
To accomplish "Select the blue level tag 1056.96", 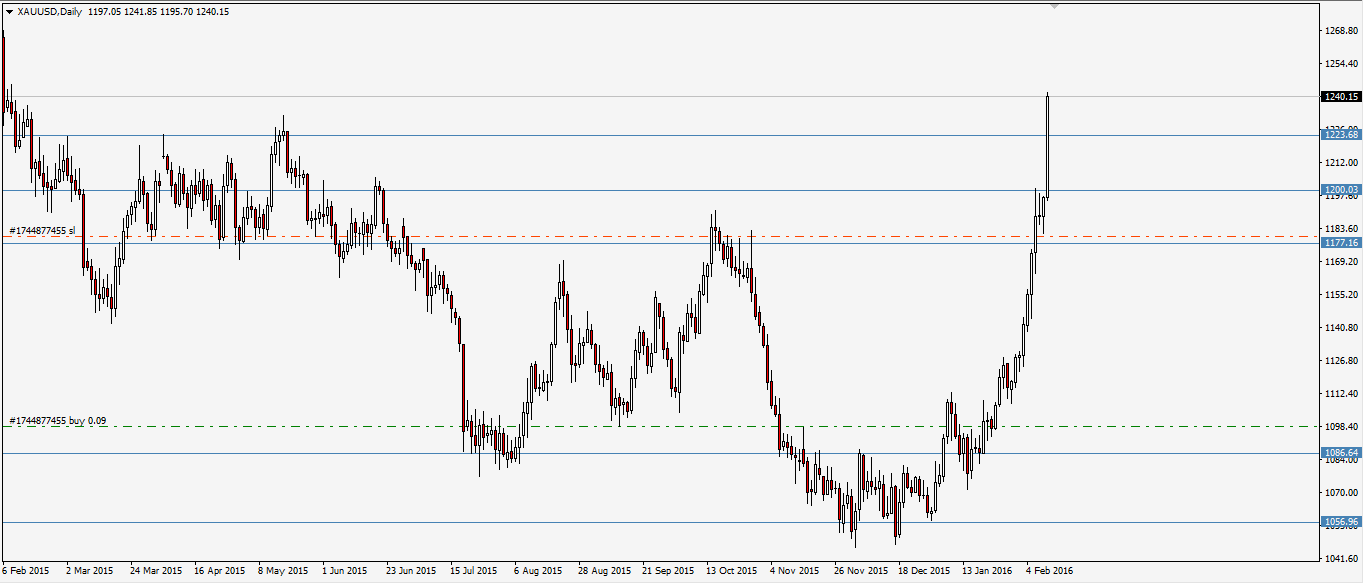I will (x=1341, y=522).
